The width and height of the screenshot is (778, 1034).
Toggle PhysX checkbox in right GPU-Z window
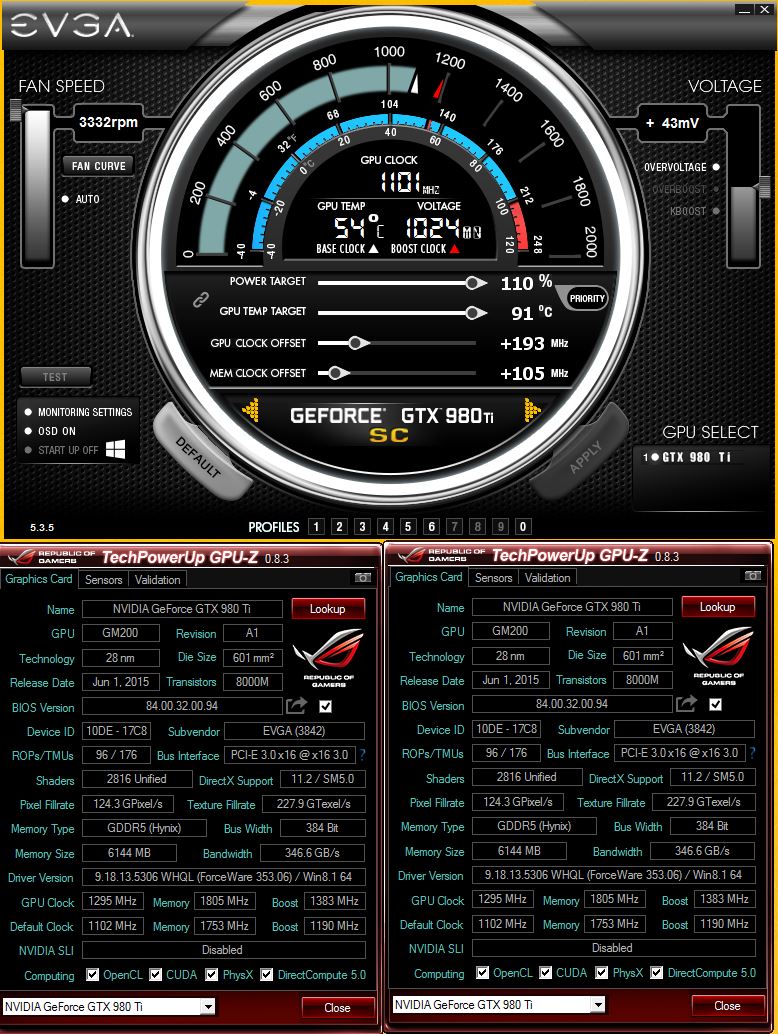pos(601,972)
